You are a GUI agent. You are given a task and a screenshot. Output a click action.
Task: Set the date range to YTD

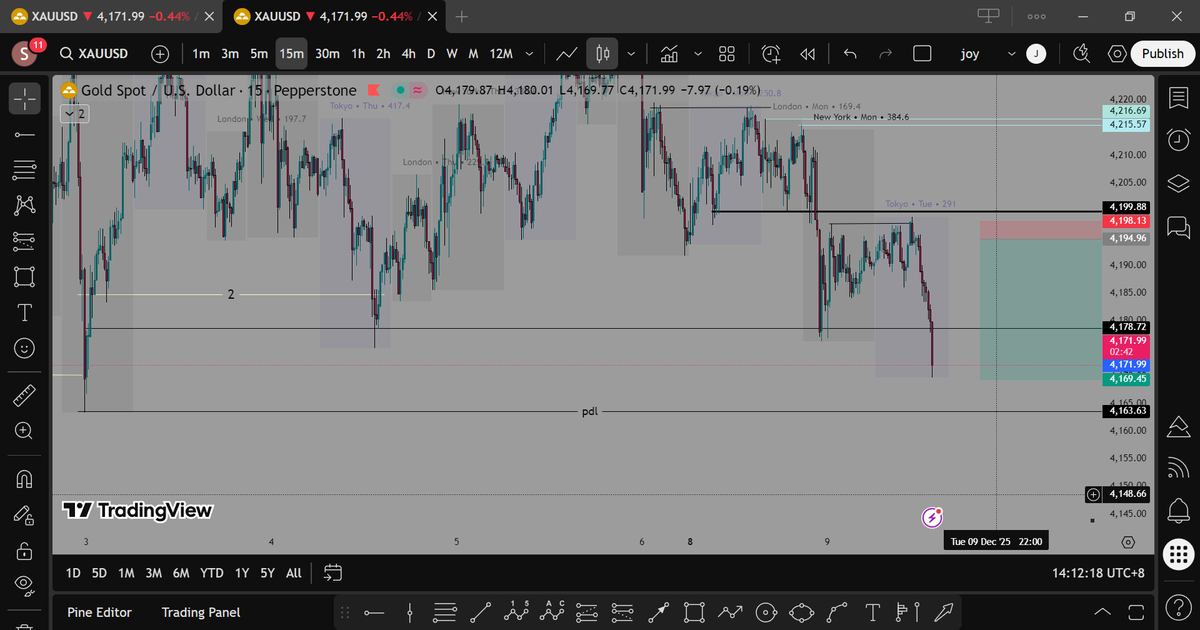pos(211,573)
